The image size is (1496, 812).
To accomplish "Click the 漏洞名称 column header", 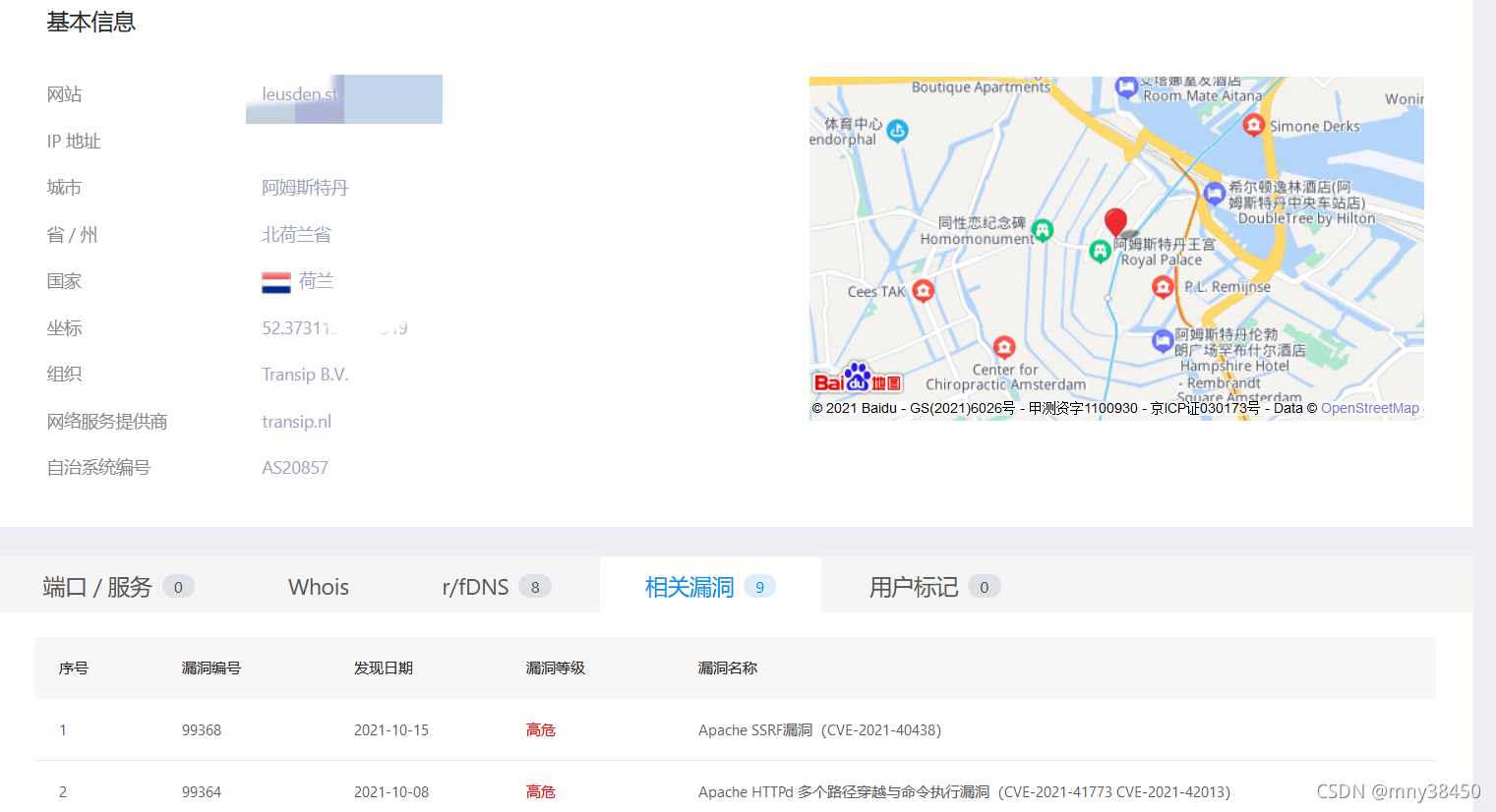I will (728, 667).
